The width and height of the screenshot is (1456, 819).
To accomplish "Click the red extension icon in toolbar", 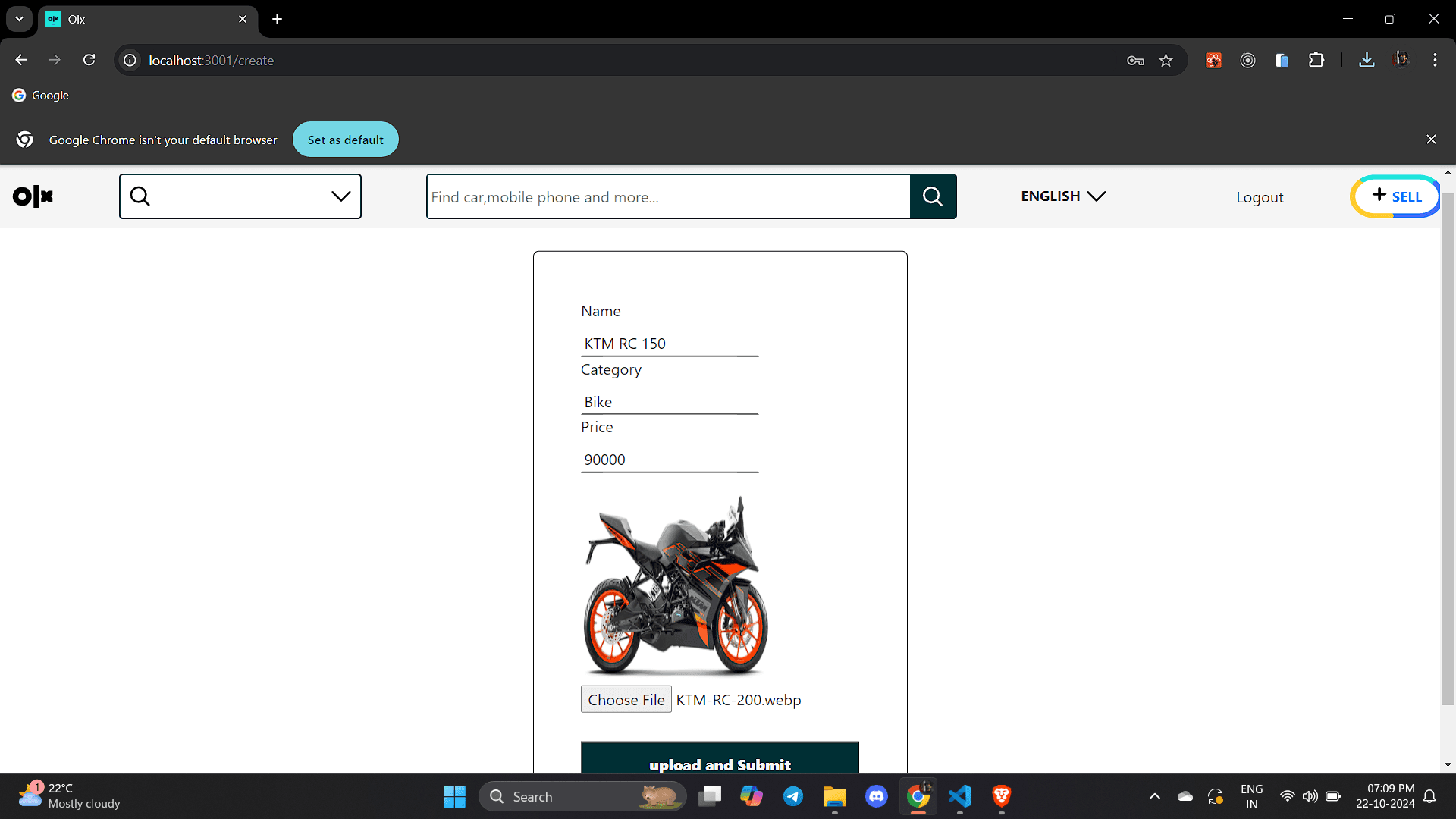I will 1213,60.
